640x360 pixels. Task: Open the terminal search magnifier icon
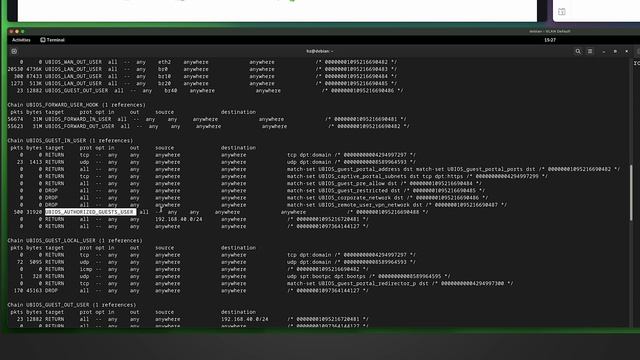(x=578, y=51)
